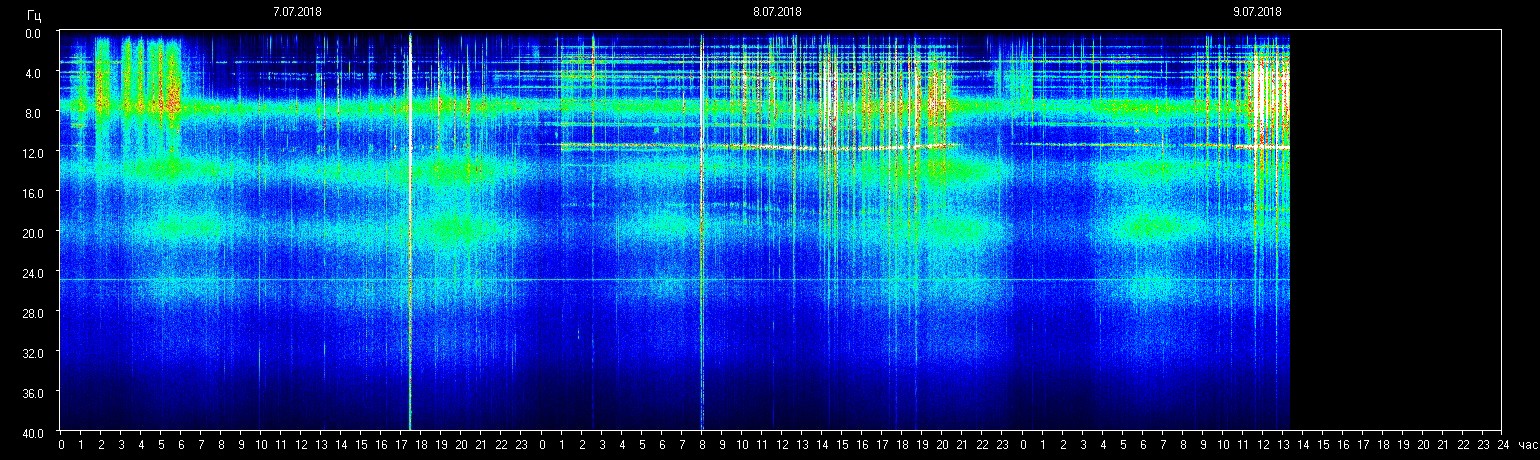Image resolution: width=1540 pixels, height=460 pixels.
Task: Select the 32.0 frequency axis value
Action: point(32,353)
